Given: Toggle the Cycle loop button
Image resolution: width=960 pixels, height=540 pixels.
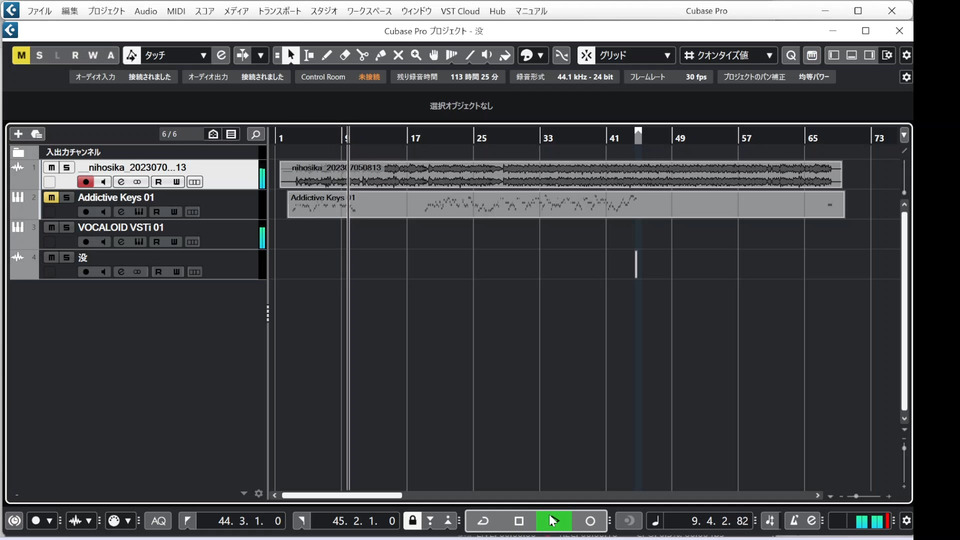Looking at the screenshot, I should (x=483, y=521).
